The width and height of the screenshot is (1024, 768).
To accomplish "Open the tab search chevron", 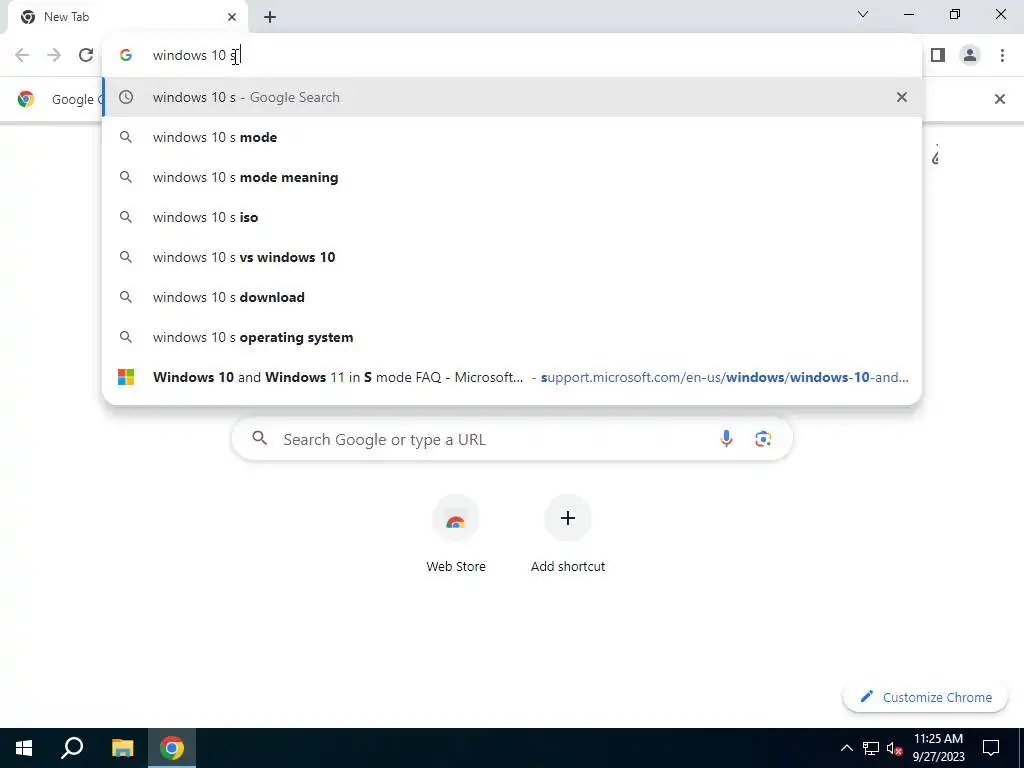I will coord(863,14).
